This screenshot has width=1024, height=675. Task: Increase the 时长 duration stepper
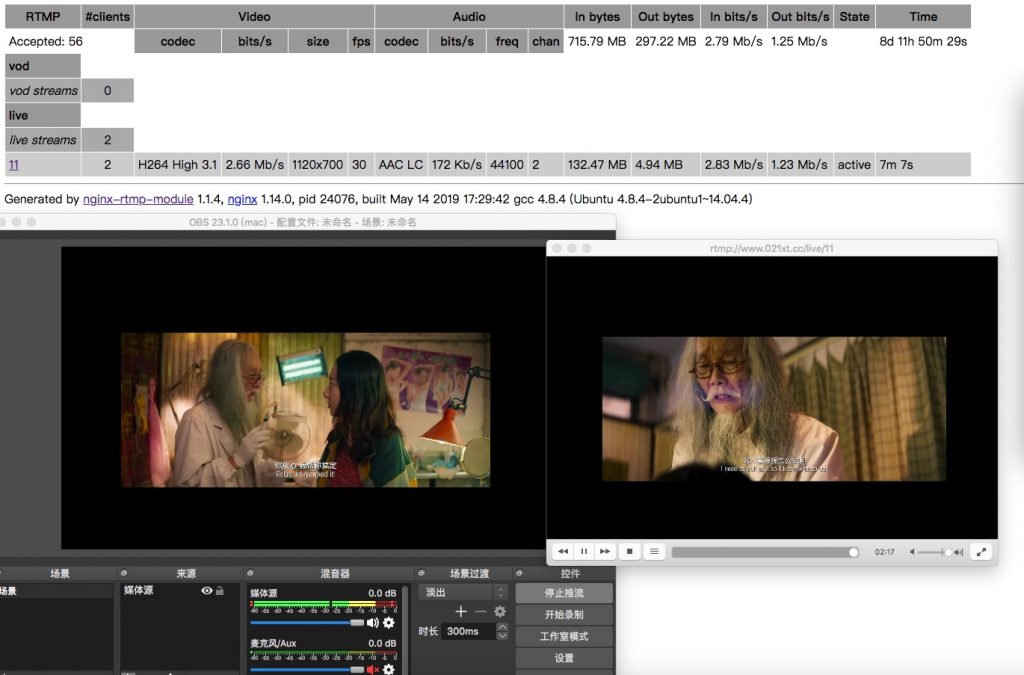[x=502, y=627]
